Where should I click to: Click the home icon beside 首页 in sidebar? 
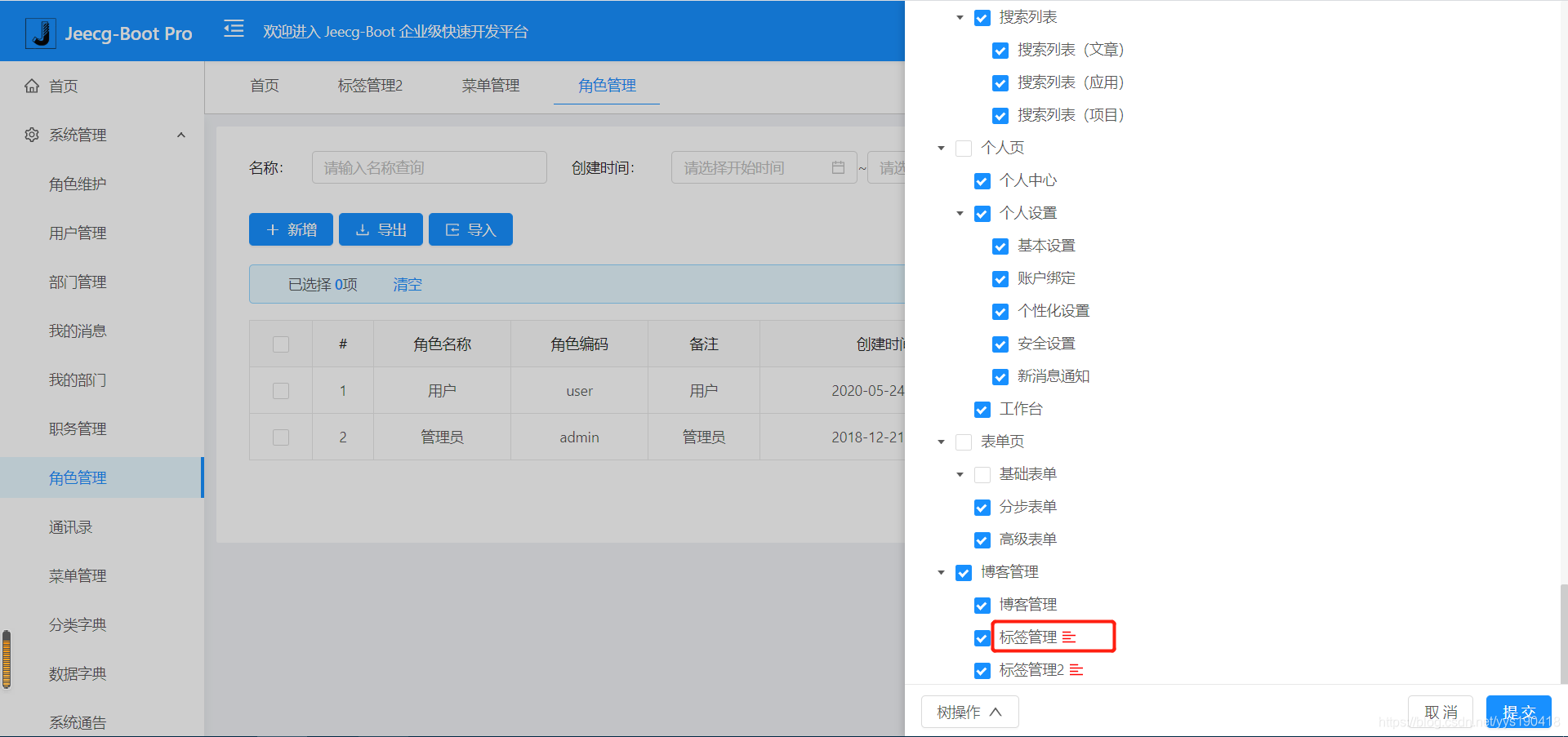click(32, 86)
